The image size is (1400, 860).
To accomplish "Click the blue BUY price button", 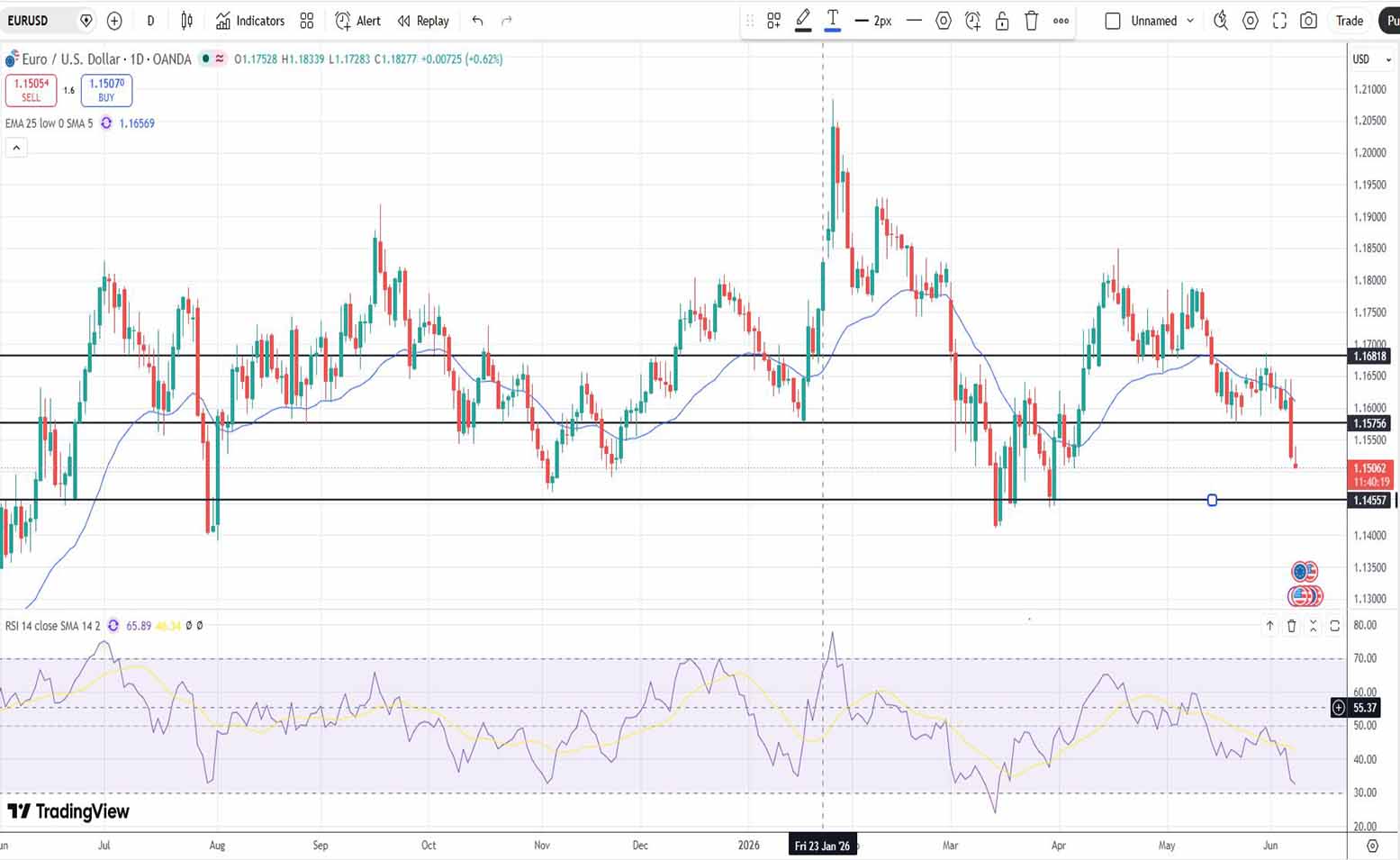I will pos(106,90).
